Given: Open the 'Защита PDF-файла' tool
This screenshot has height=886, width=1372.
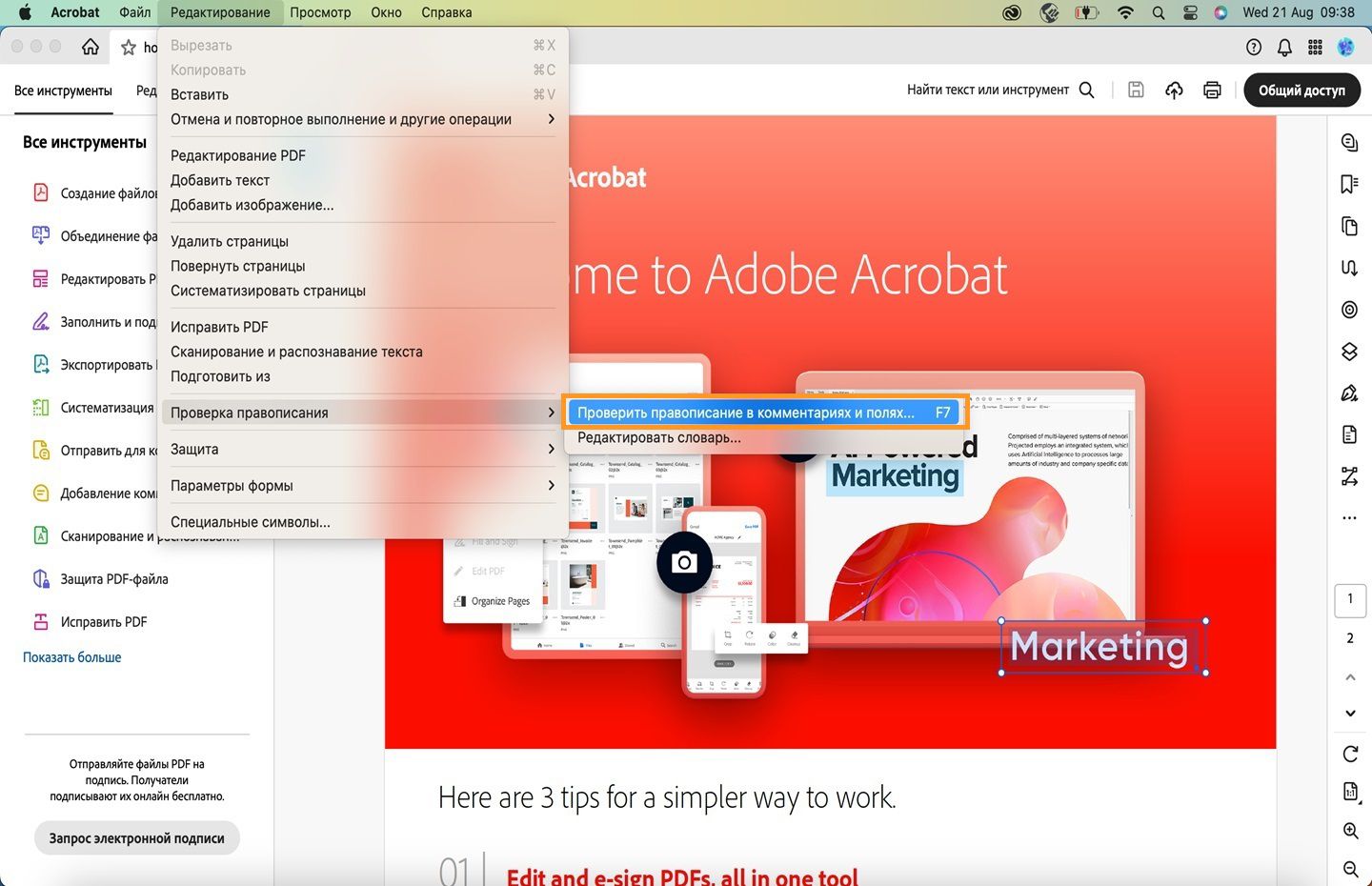Looking at the screenshot, I should click(x=100, y=579).
